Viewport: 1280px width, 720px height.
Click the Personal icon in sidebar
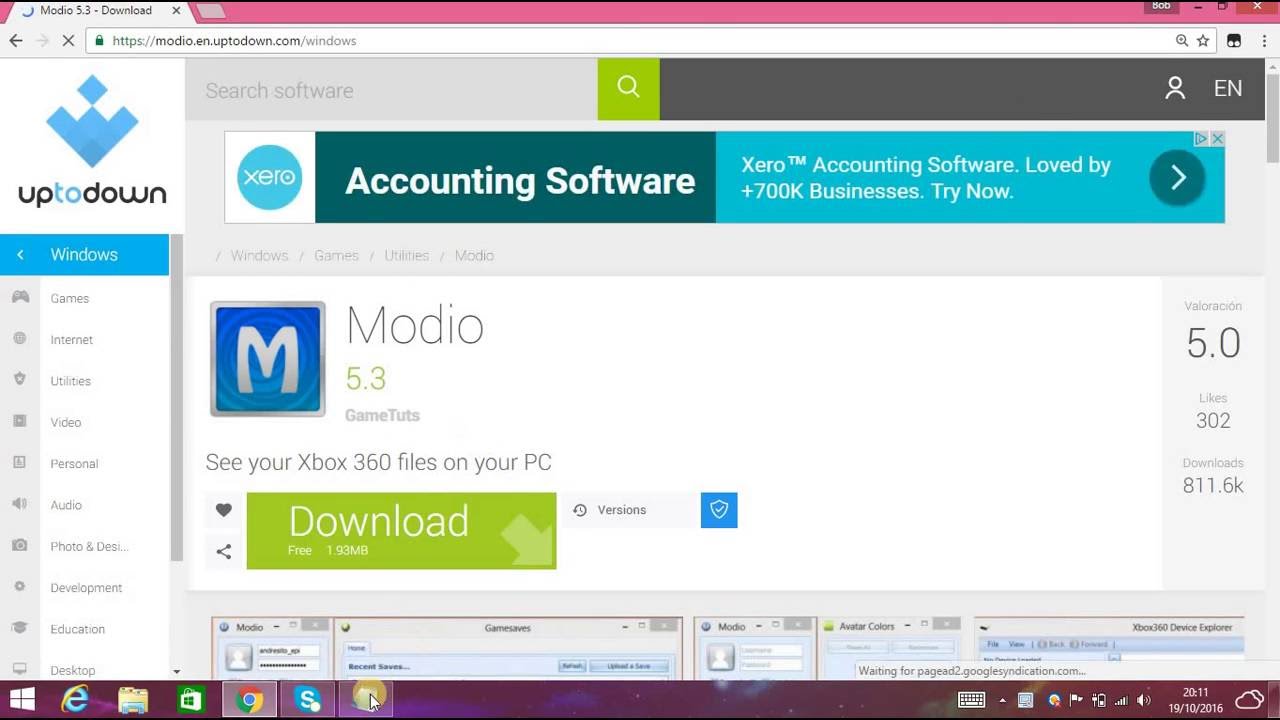[x=20, y=463]
